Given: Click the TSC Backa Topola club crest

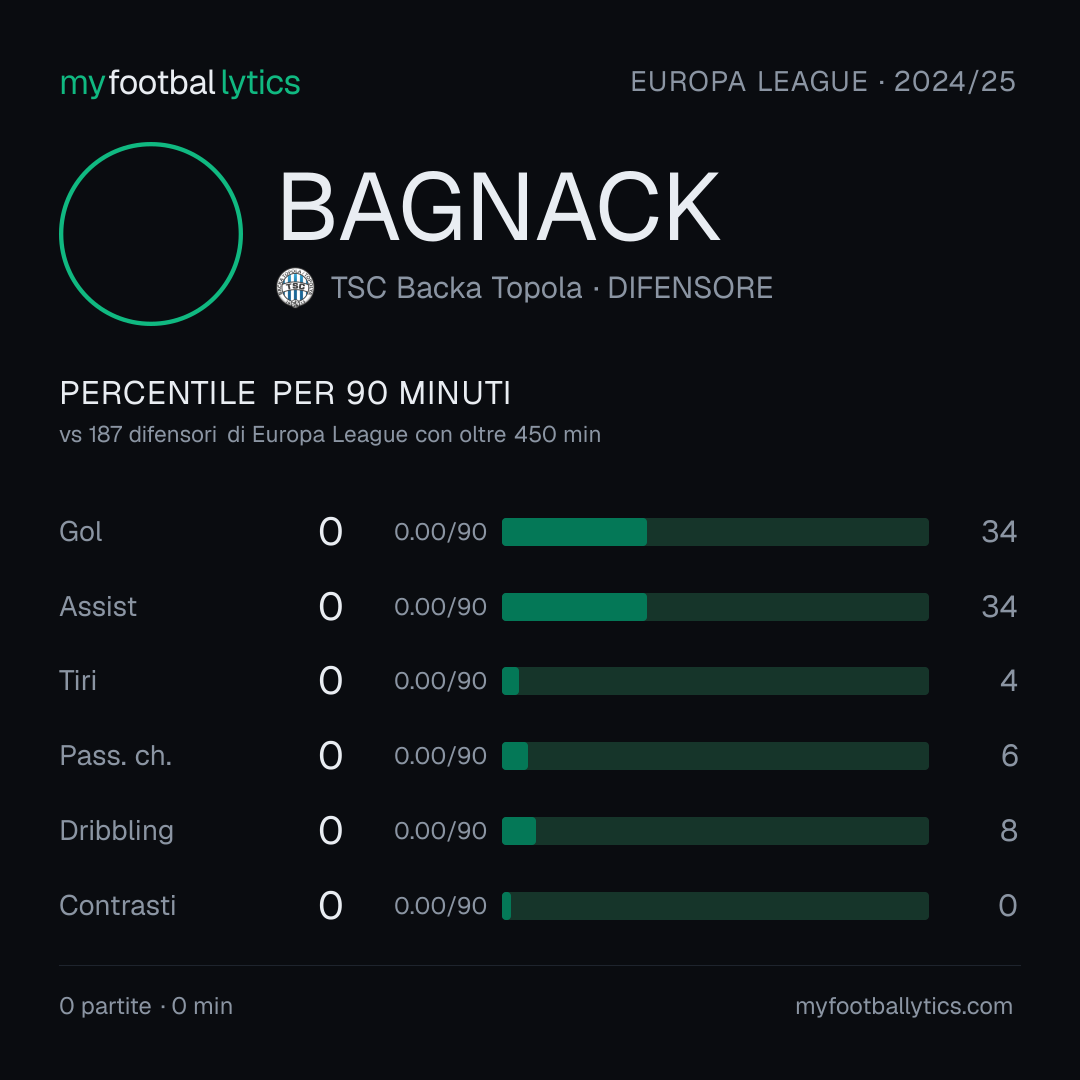Looking at the screenshot, I should point(295,288).
